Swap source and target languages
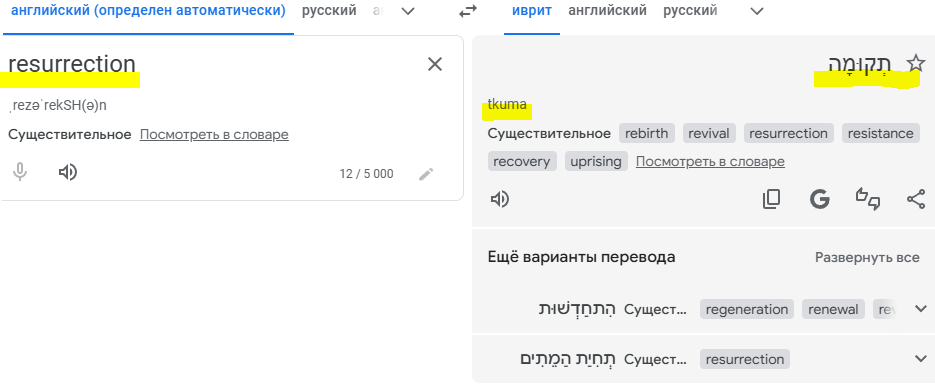Viewport: 935px width, 386px height. [x=468, y=11]
